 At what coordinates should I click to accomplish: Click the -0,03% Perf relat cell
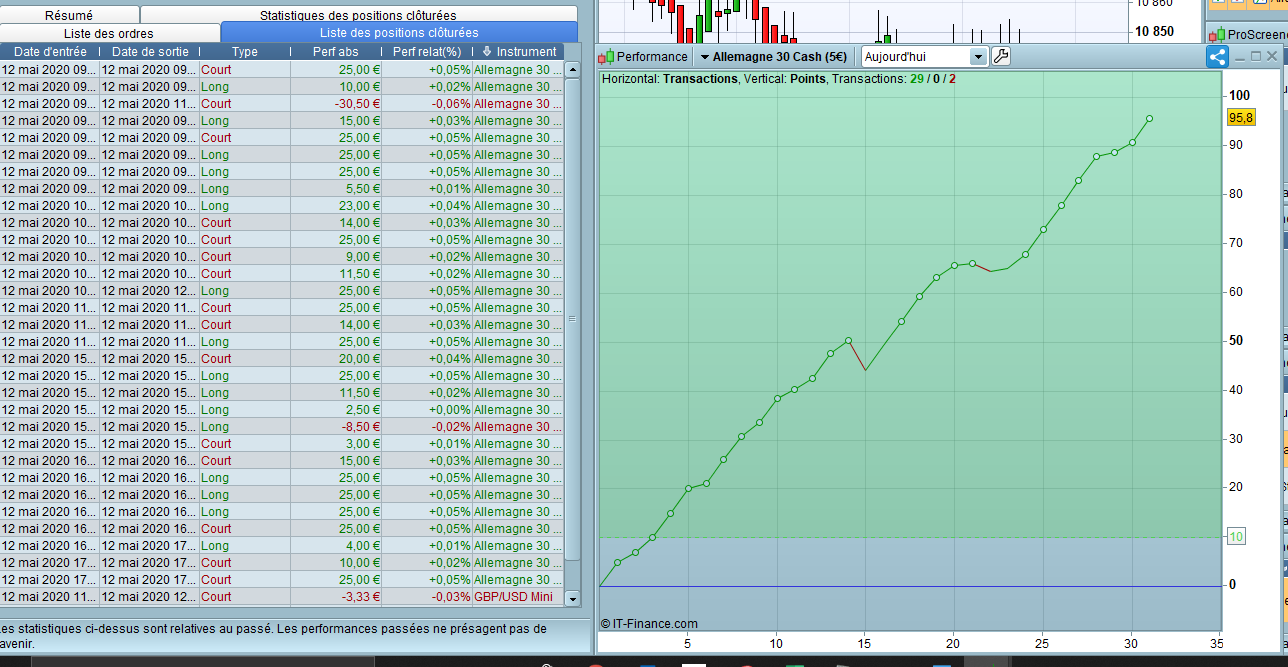tap(427, 597)
